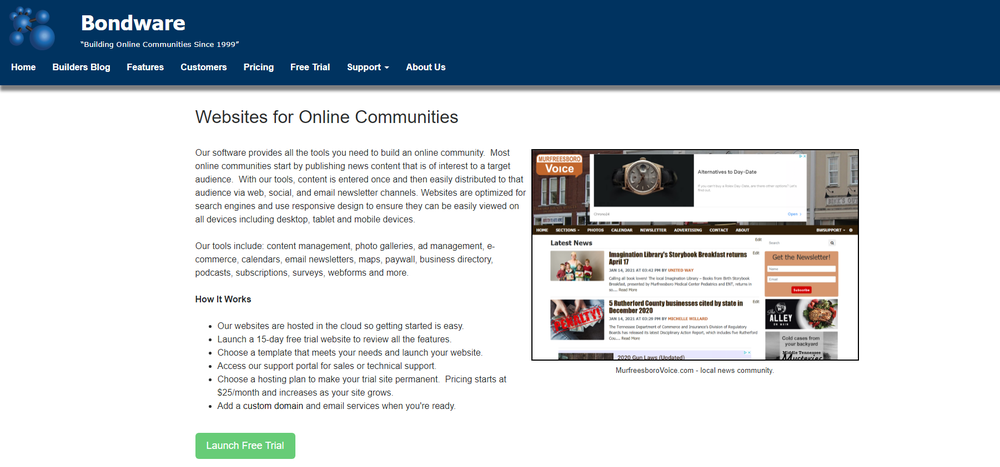Viewport: 1000px width, 467px height.
Task: Click the How It Works heading
Action: [x=223, y=299]
